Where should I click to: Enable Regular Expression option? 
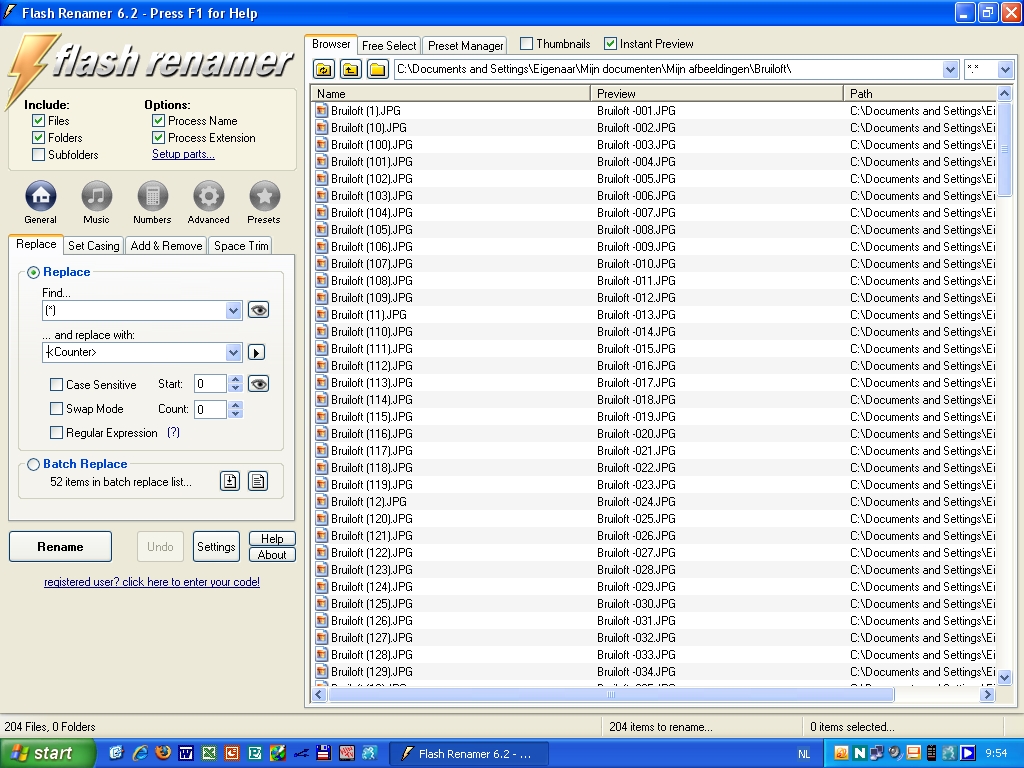point(57,433)
